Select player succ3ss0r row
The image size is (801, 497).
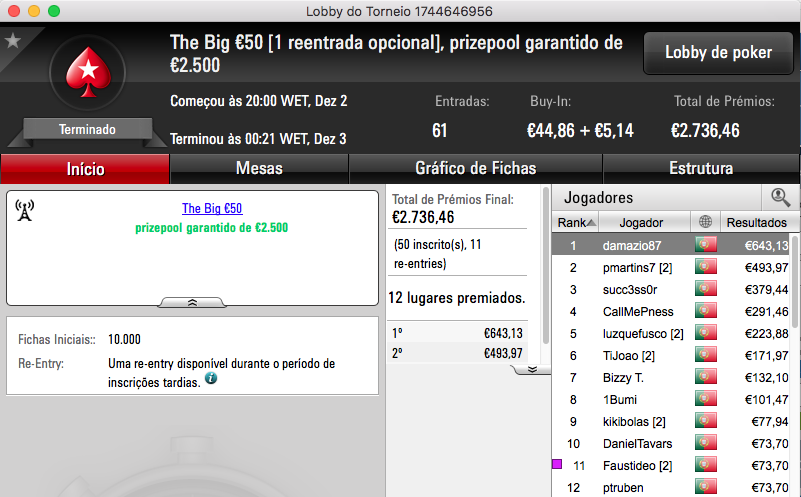point(671,289)
